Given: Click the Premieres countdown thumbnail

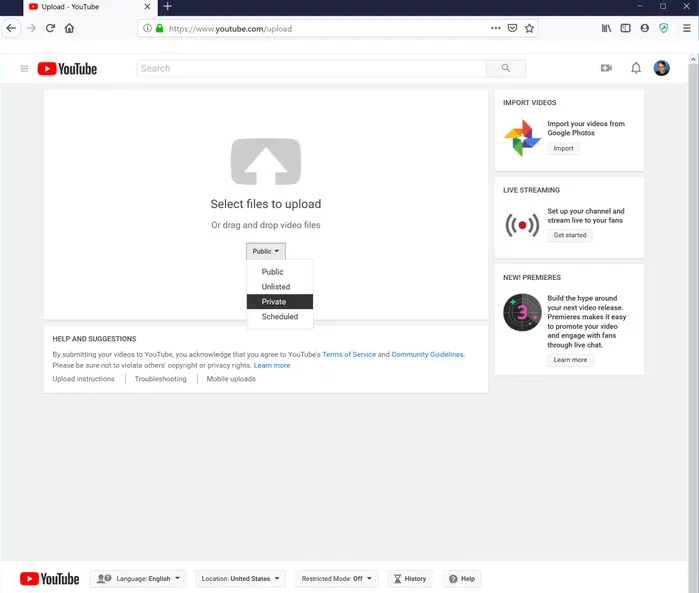Looking at the screenshot, I should coord(522,312).
